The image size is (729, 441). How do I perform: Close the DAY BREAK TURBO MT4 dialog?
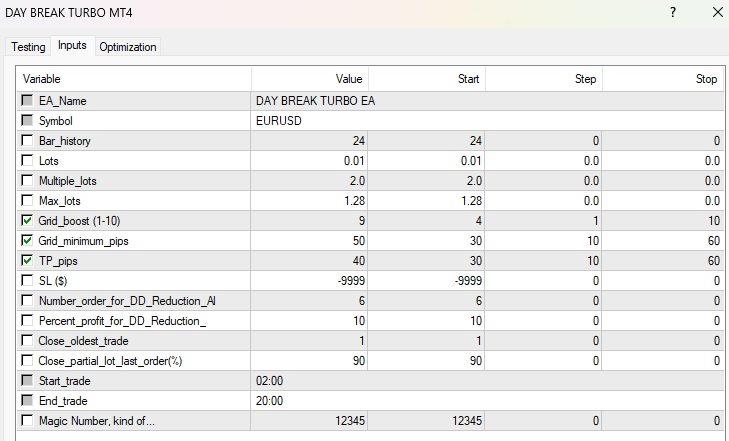click(718, 12)
